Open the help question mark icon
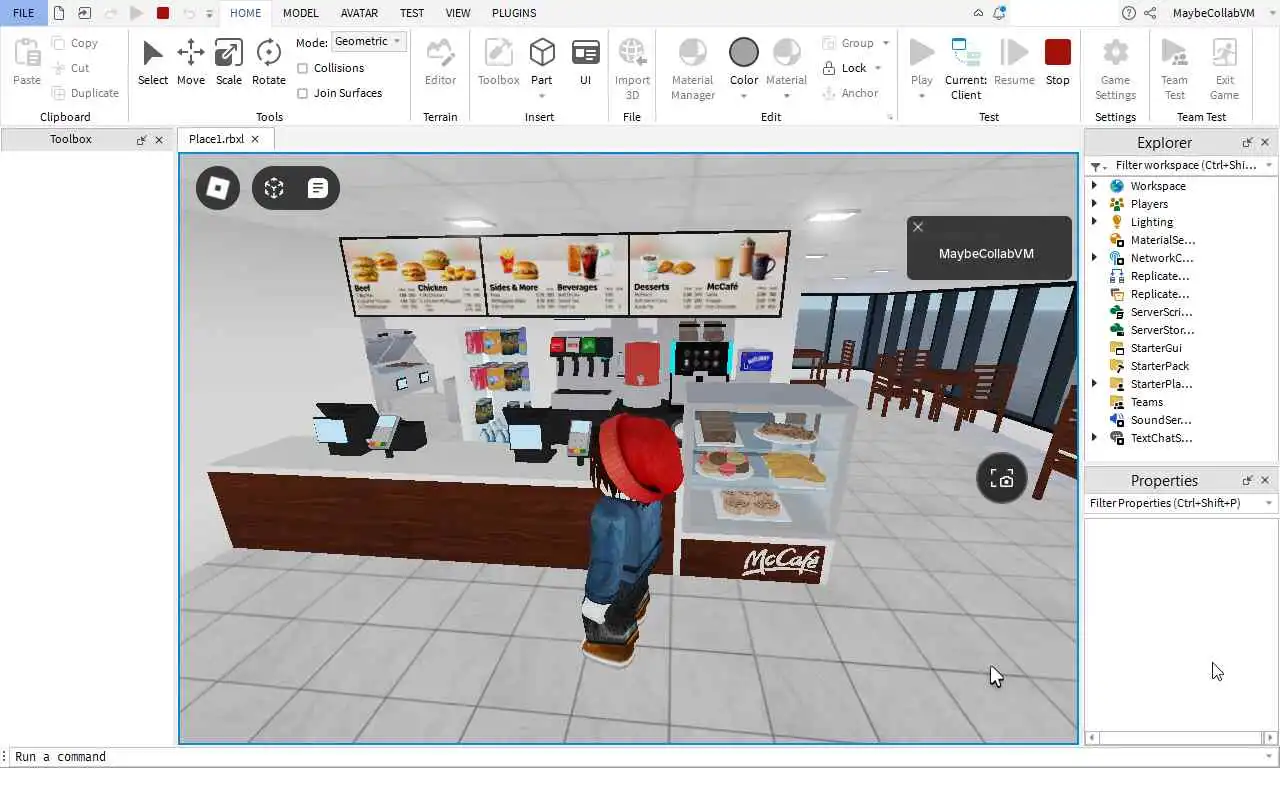 [x=1129, y=13]
